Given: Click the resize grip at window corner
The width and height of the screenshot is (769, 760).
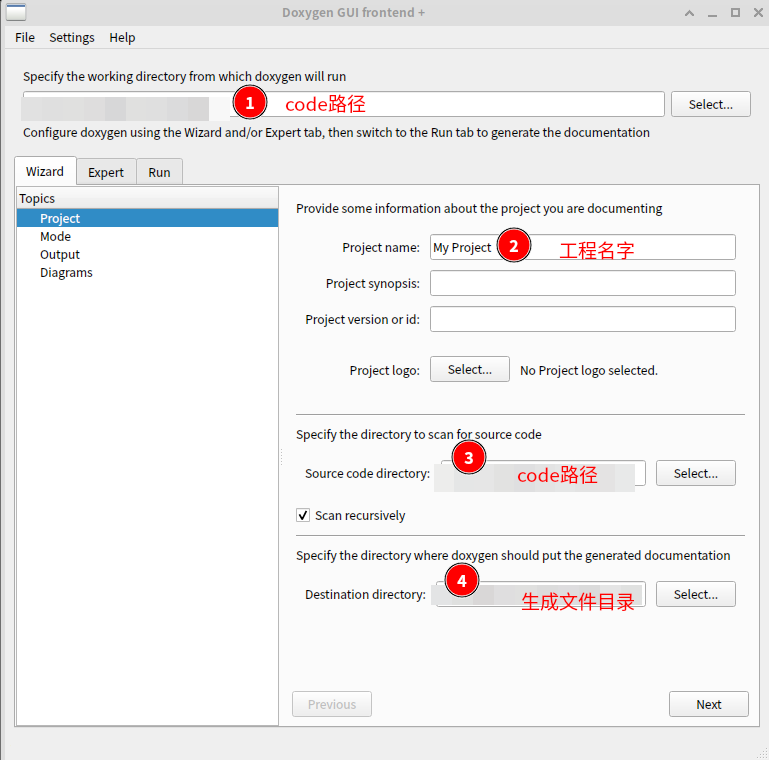Looking at the screenshot, I should [x=763, y=754].
